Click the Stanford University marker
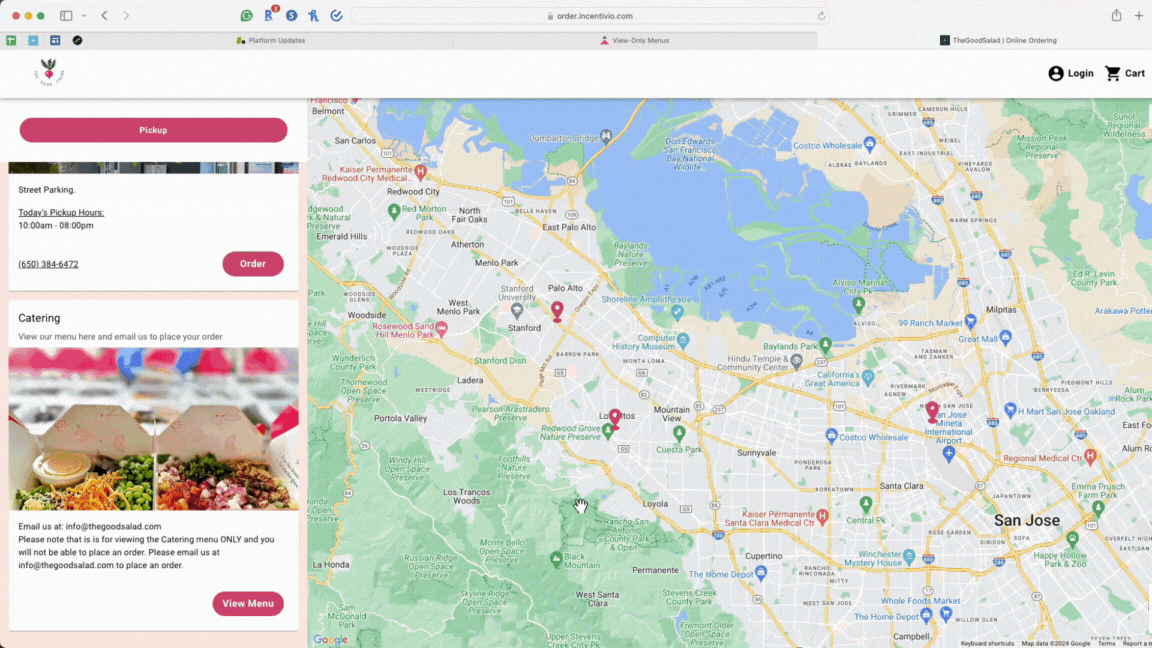 (517, 311)
